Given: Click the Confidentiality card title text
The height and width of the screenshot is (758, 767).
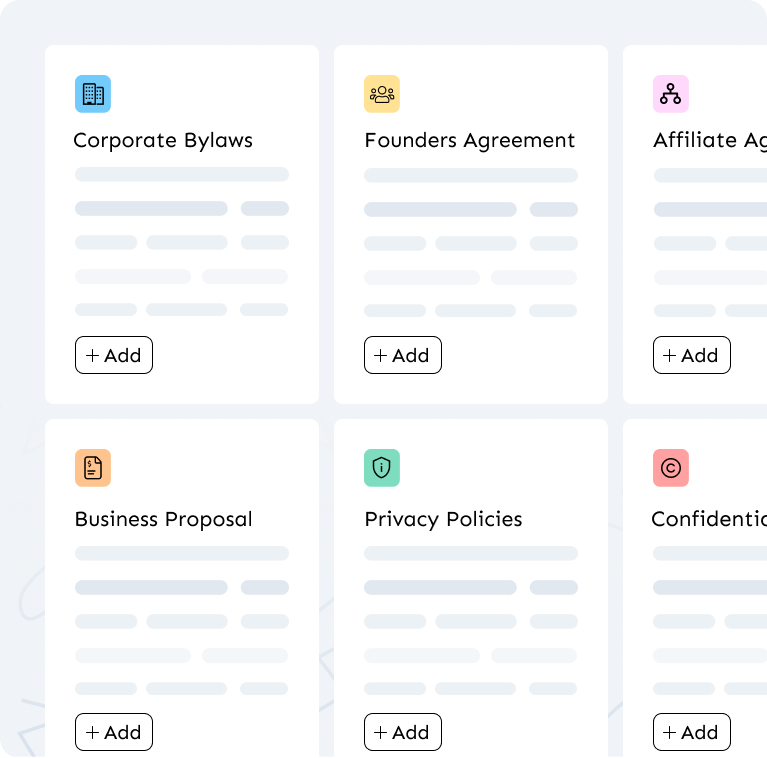Looking at the screenshot, I should 708,519.
